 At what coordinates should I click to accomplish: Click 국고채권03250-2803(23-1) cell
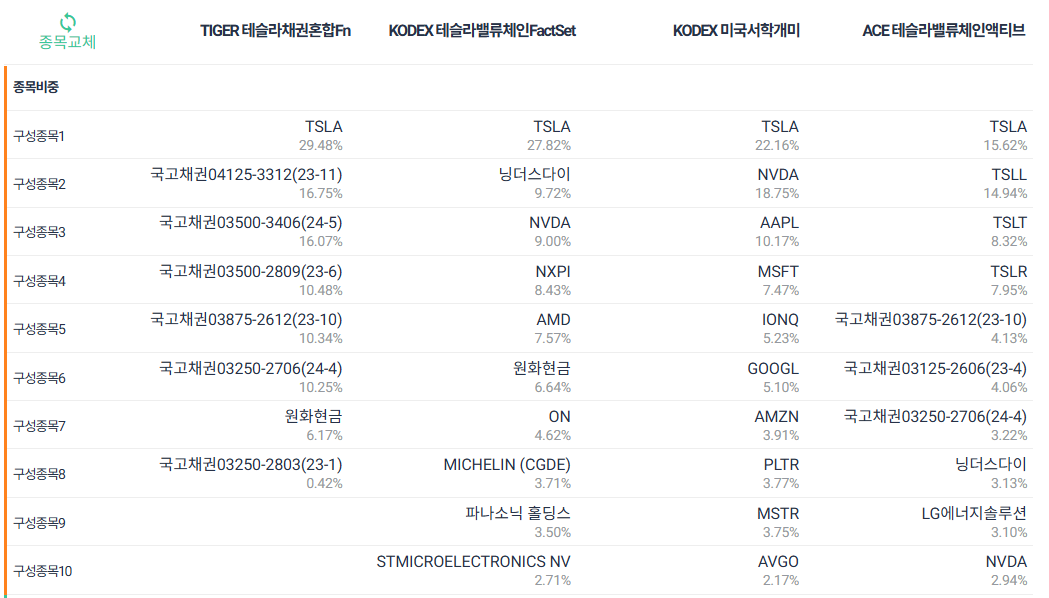click(x=251, y=474)
